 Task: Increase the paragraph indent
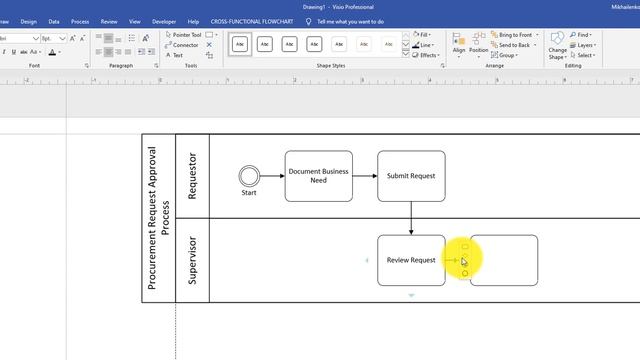click(151, 52)
